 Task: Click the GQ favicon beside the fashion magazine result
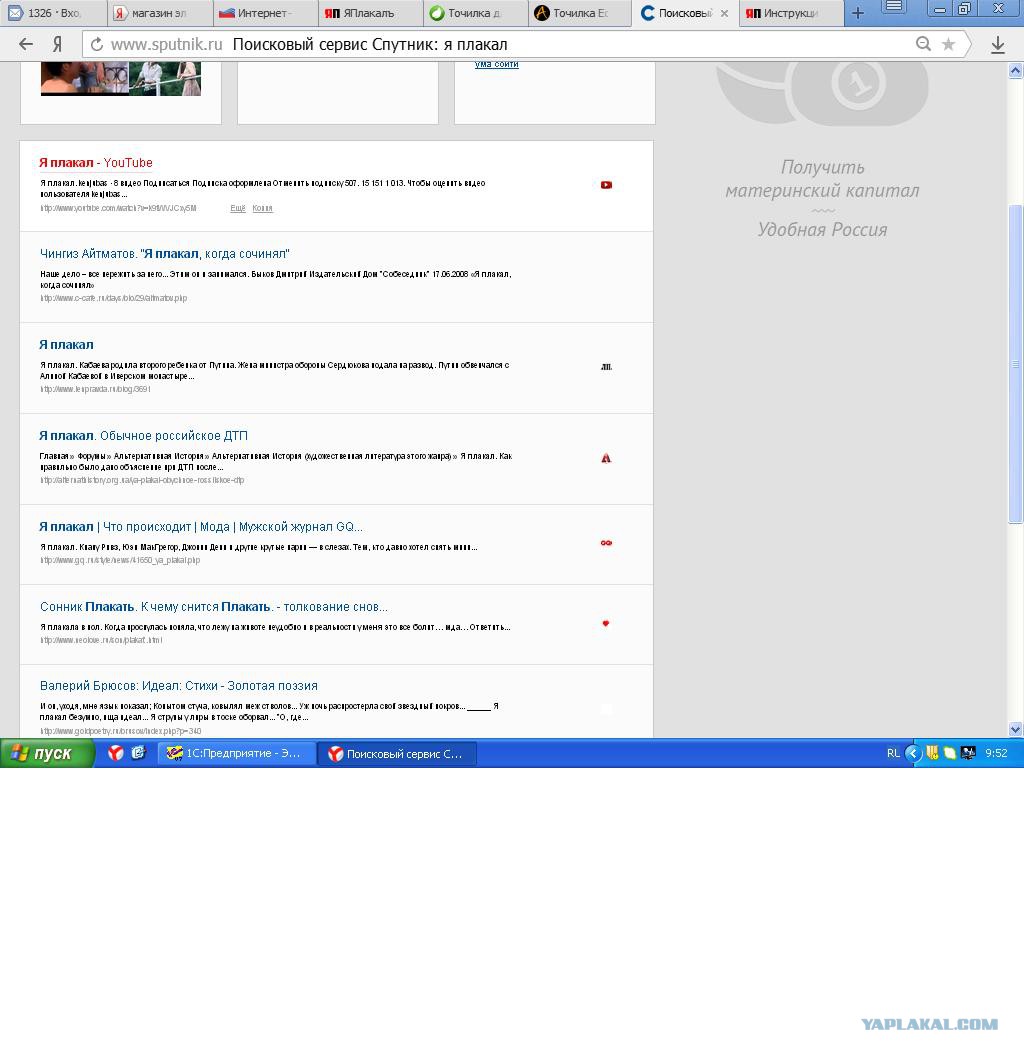(606, 542)
